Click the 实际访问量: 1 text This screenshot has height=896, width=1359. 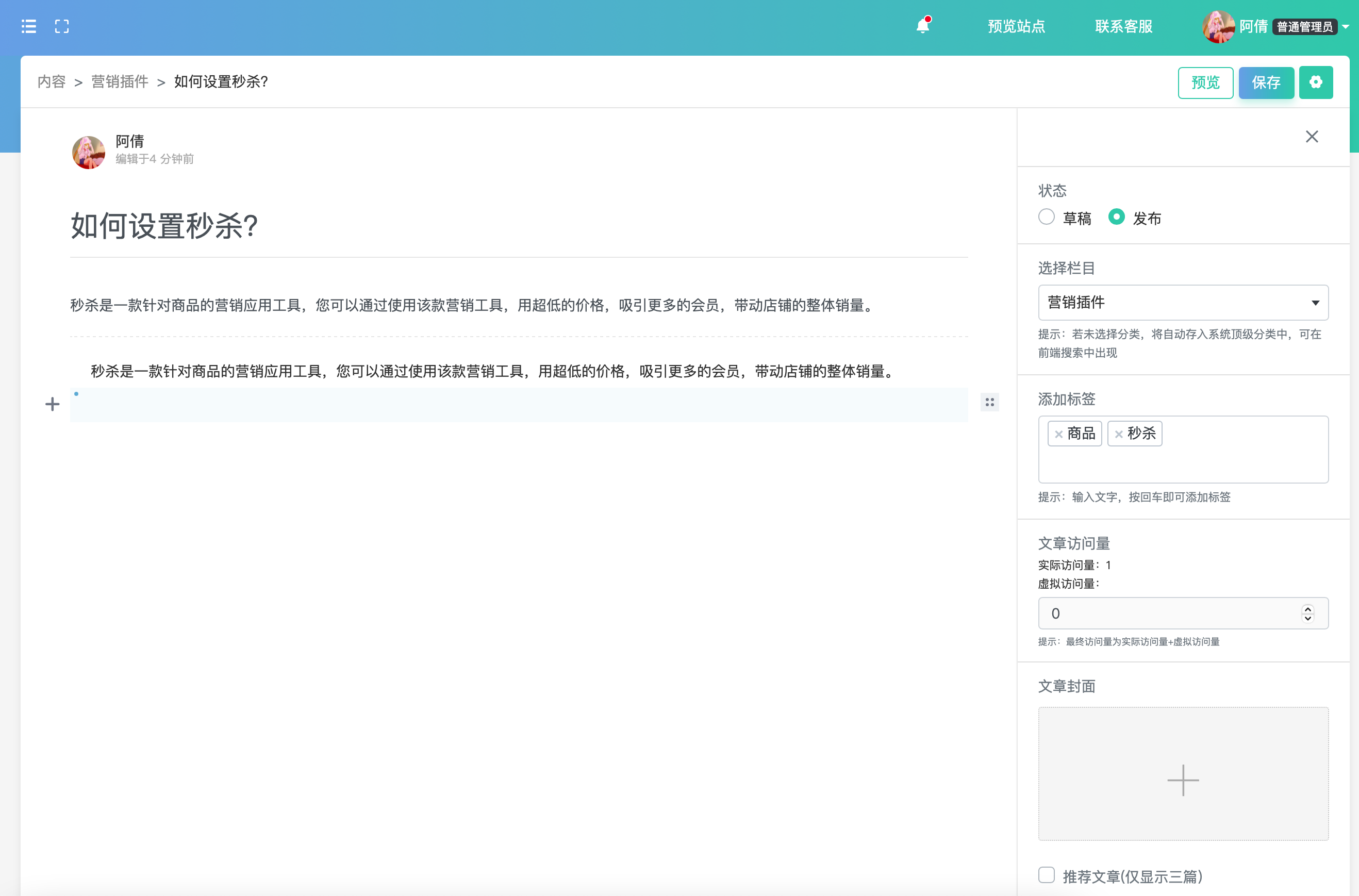tap(1074, 565)
